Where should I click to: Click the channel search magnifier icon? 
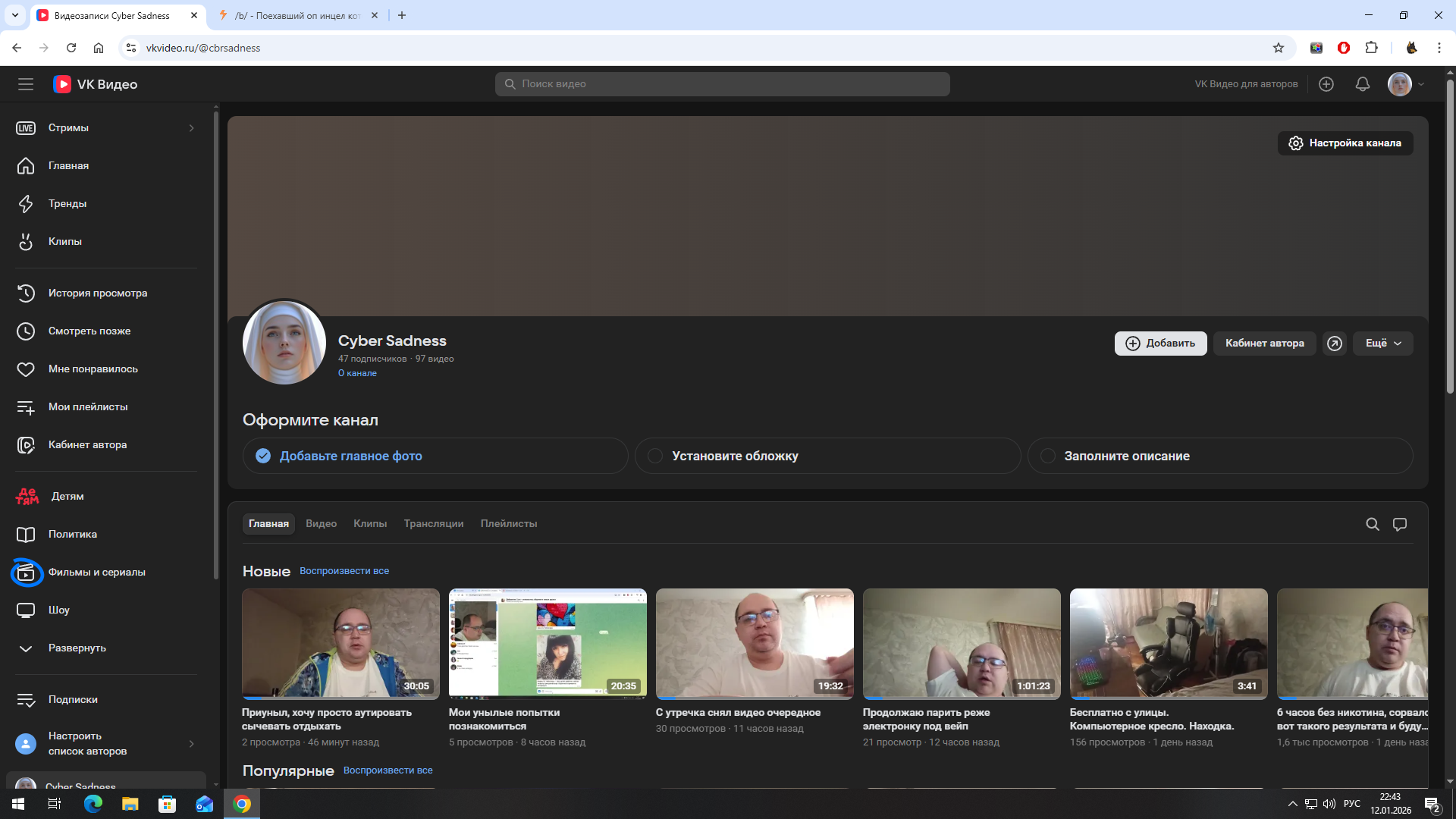(1372, 524)
